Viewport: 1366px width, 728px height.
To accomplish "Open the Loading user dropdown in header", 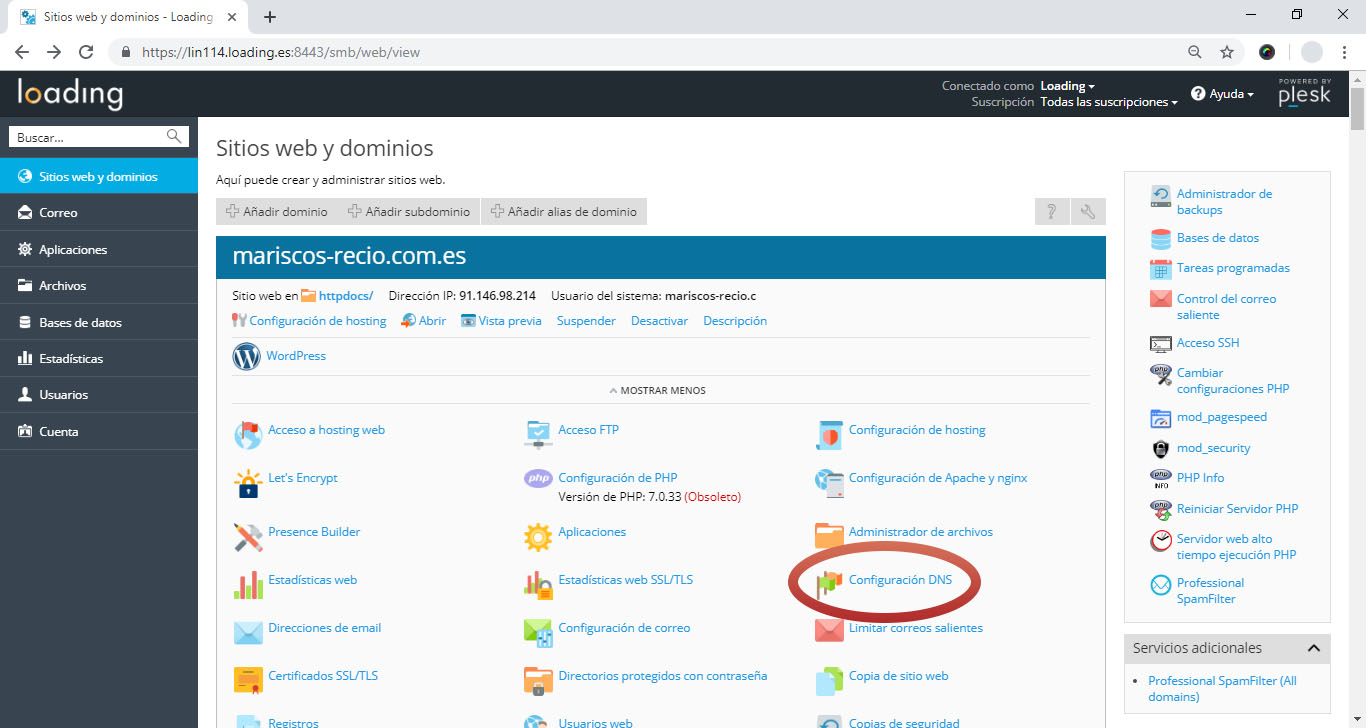I will [x=1067, y=86].
